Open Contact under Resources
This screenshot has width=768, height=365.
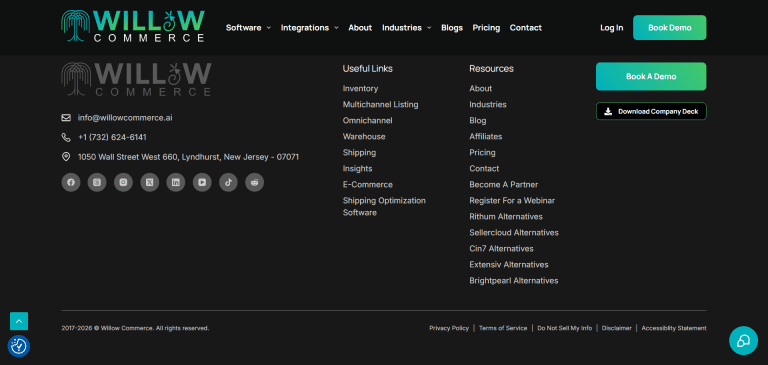coord(484,169)
